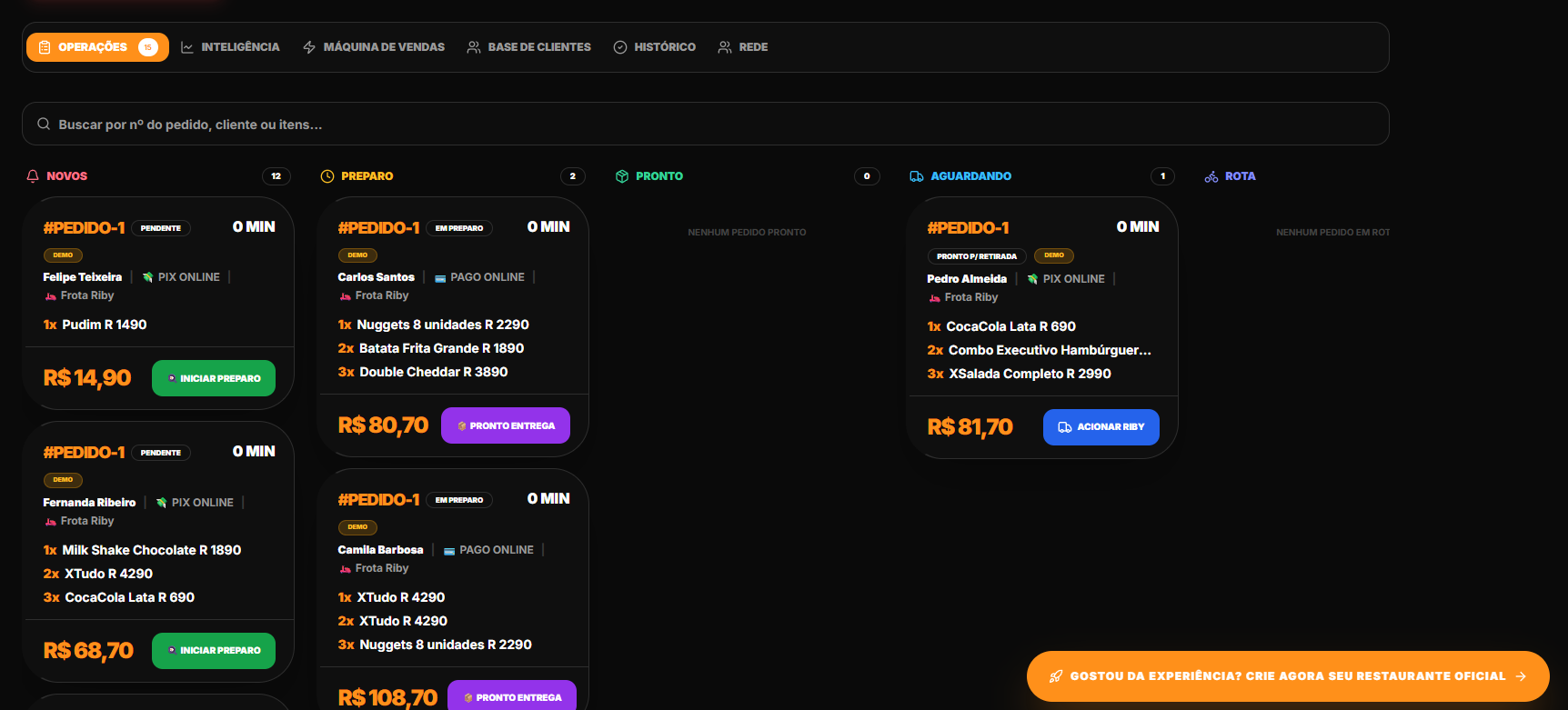Click the total R$ 81,70

tap(970, 427)
